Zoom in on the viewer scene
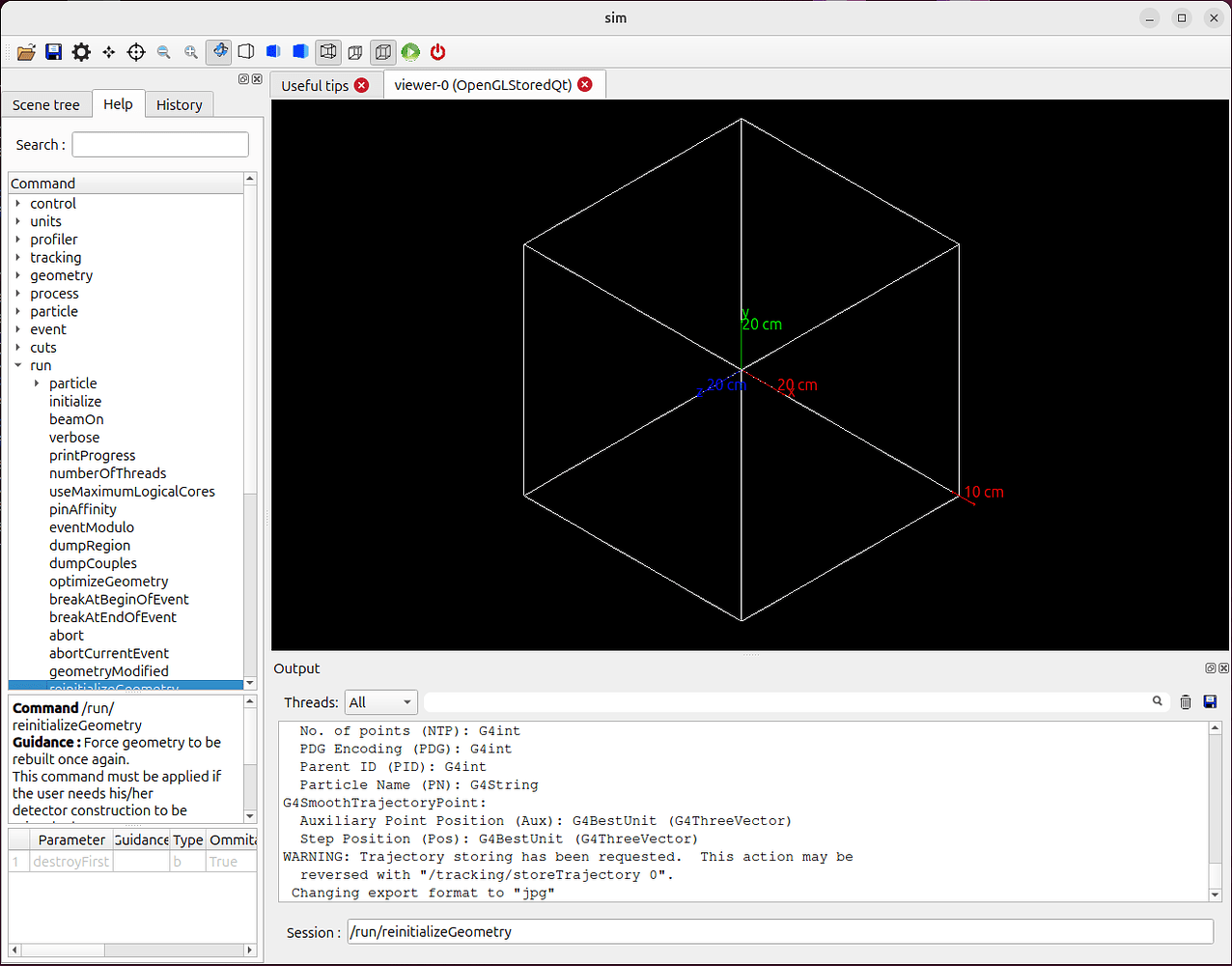This screenshot has width=1232, height=966. (x=190, y=52)
